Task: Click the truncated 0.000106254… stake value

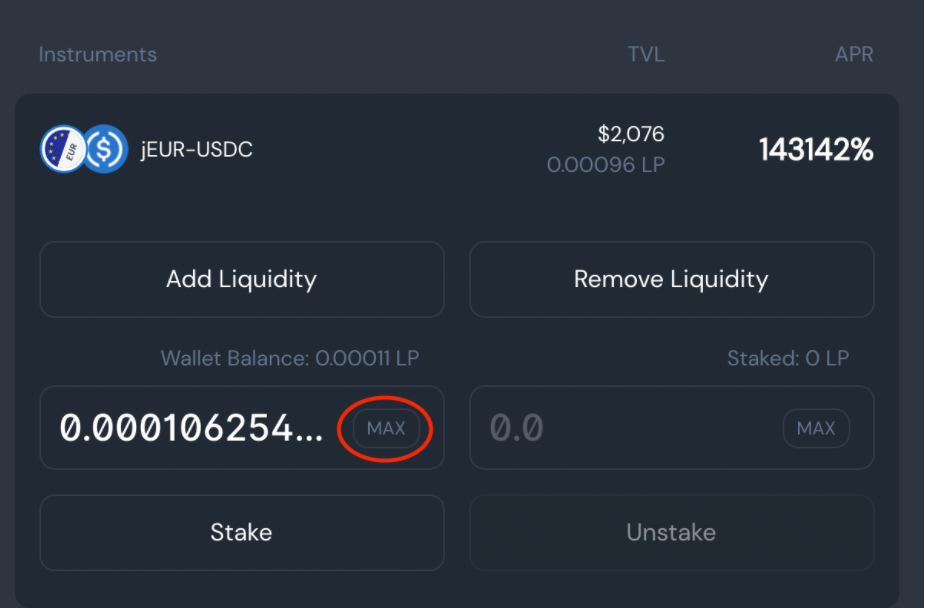Action: coord(192,428)
